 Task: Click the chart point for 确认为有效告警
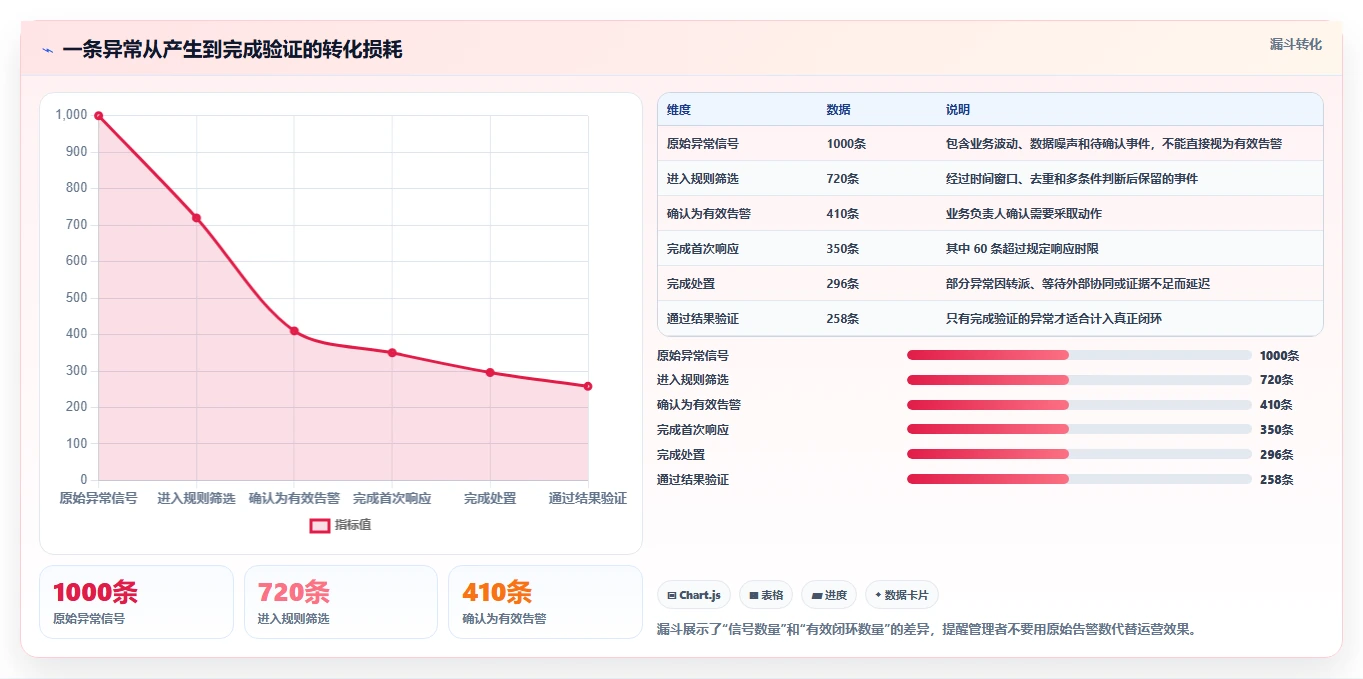click(x=294, y=331)
